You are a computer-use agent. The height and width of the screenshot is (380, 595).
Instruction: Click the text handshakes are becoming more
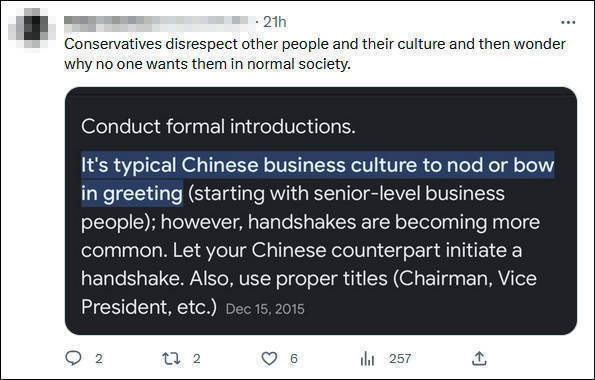click(394, 222)
